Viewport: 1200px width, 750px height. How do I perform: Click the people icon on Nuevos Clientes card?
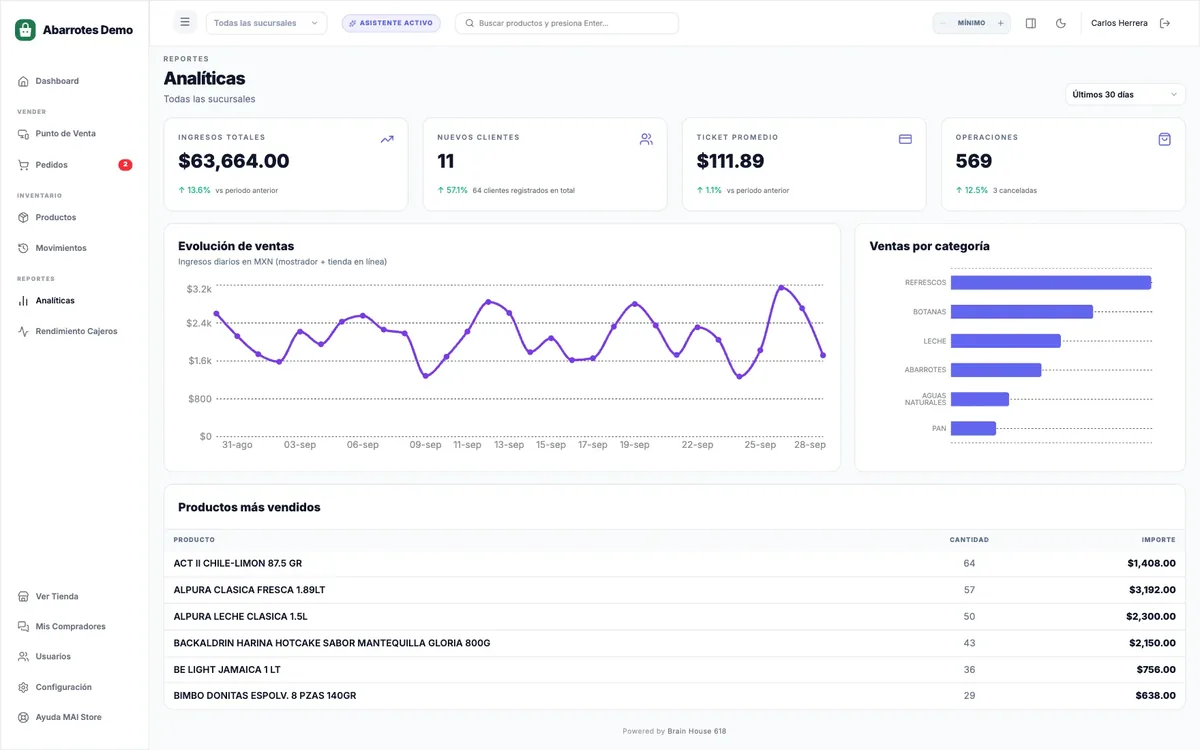tap(646, 139)
